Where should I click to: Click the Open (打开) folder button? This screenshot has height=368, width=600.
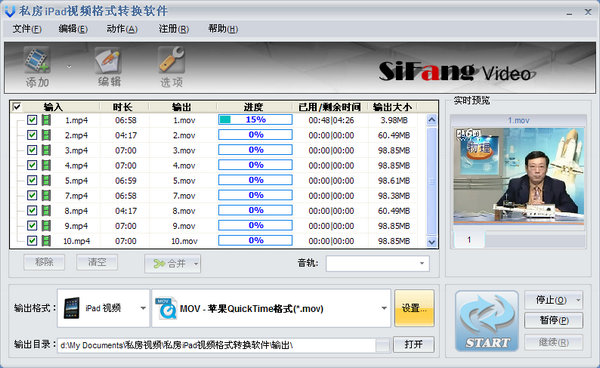point(413,344)
